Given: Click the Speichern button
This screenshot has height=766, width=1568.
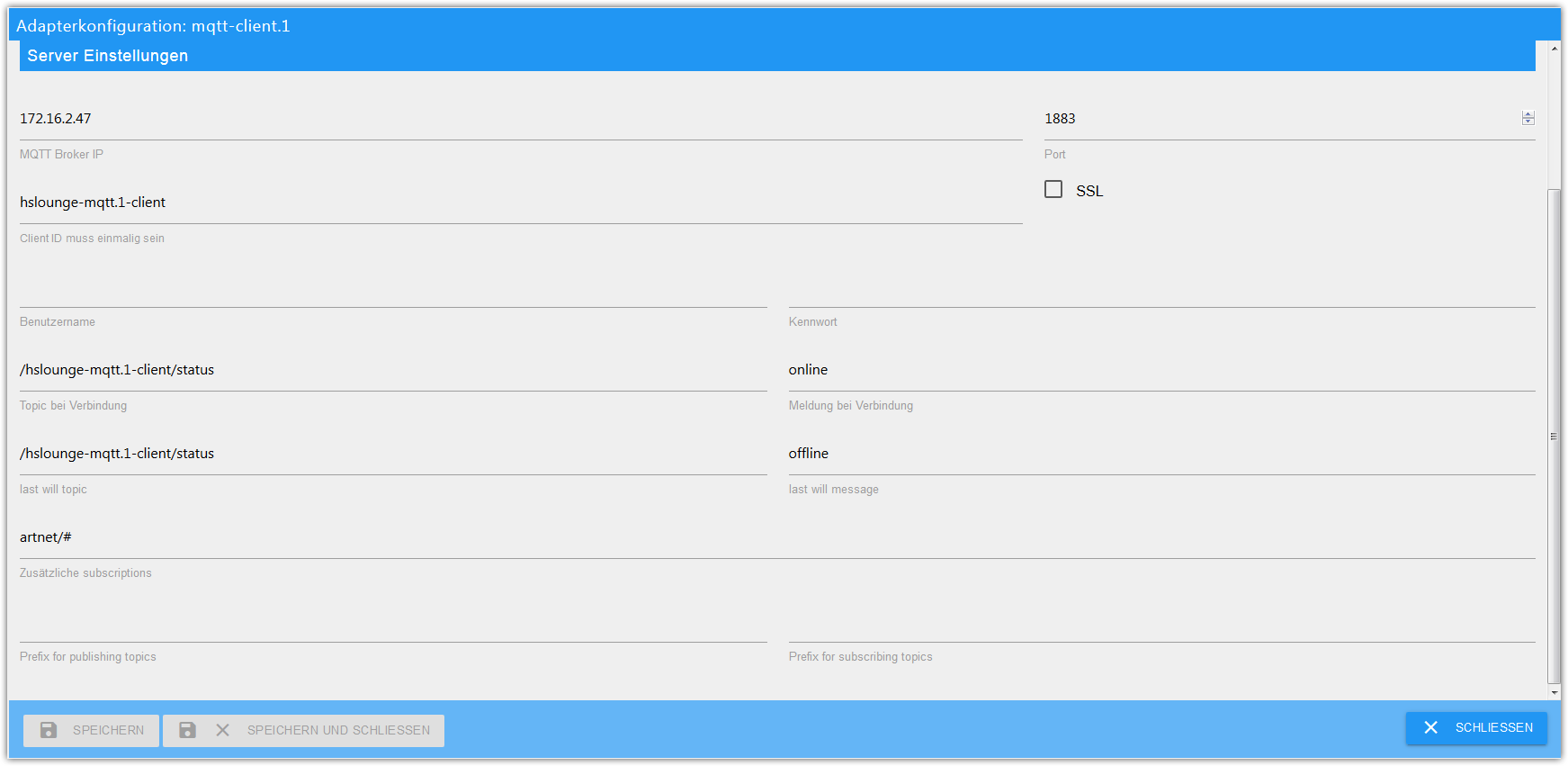Looking at the screenshot, I should pyautogui.click(x=91, y=730).
